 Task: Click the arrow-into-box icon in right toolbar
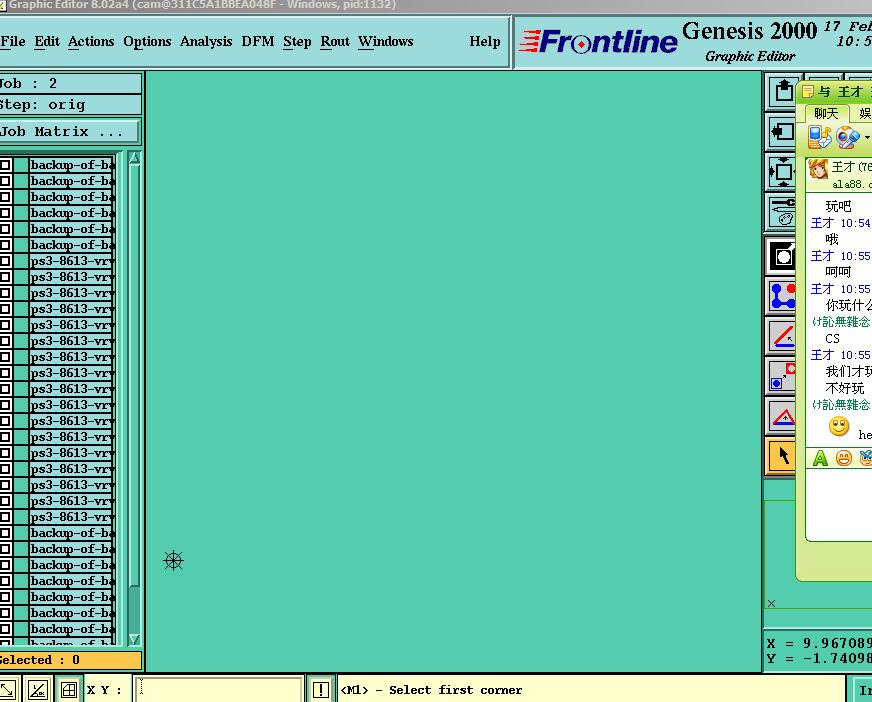pos(782,132)
